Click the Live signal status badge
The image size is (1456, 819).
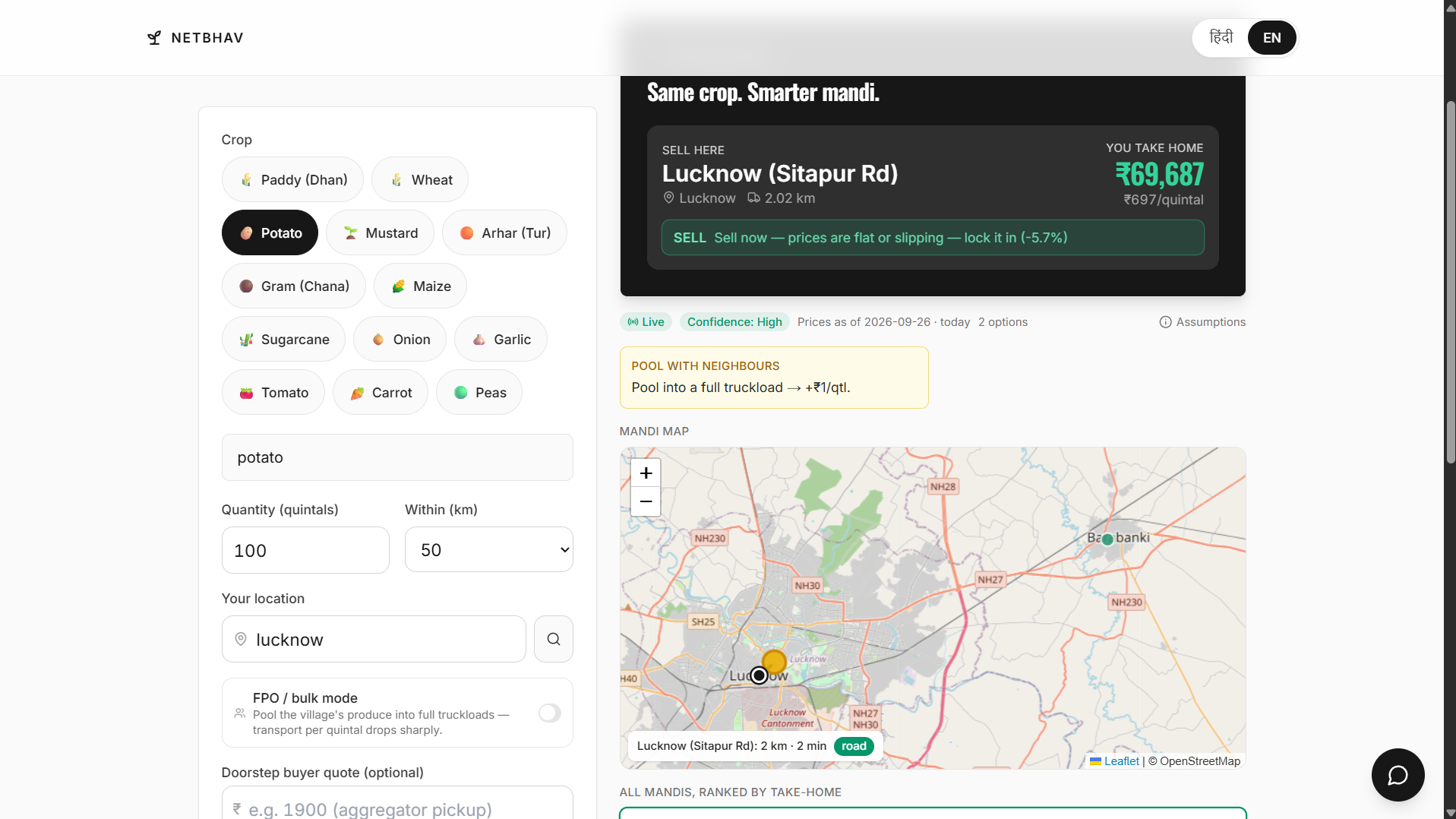coord(646,322)
